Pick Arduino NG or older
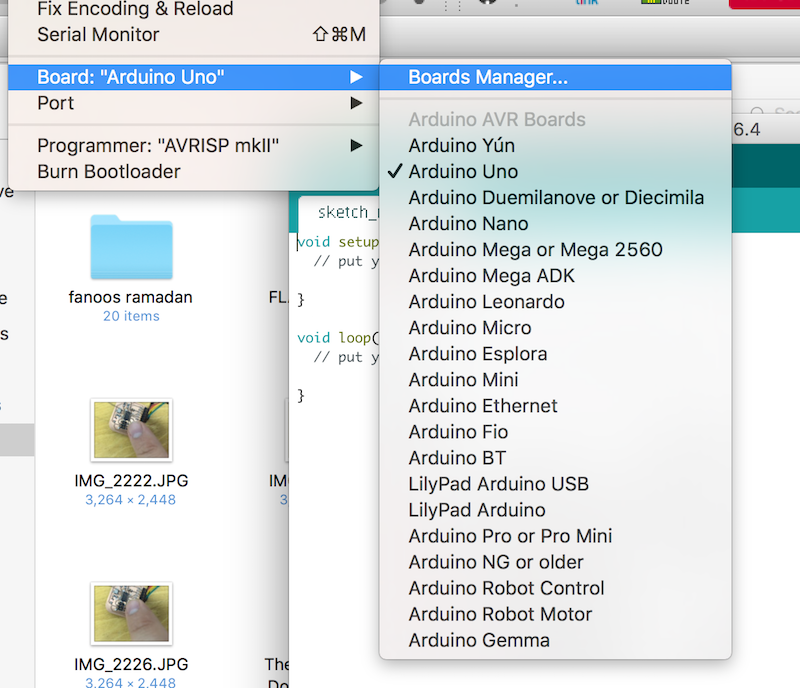The height and width of the screenshot is (688, 800). (x=555, y=562)
